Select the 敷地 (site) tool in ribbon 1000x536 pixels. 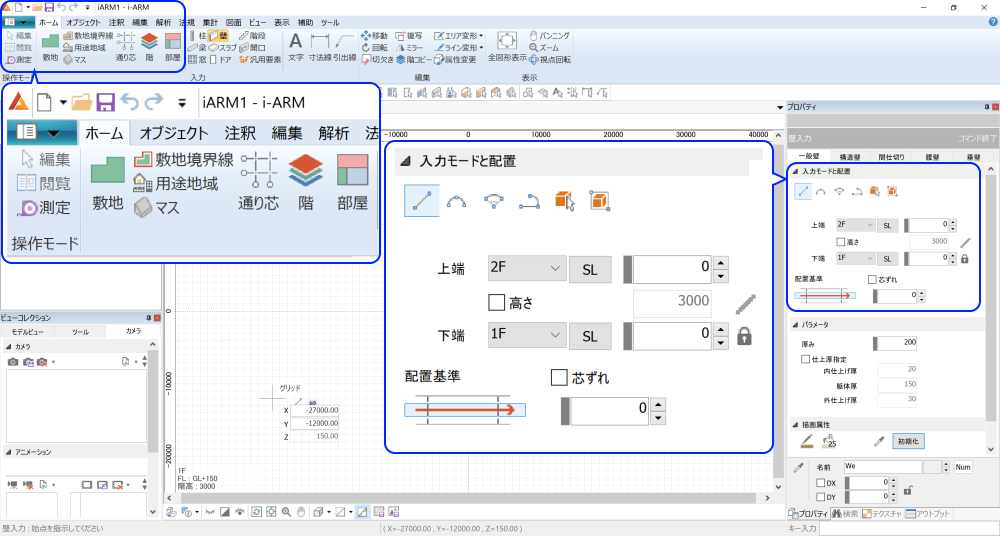click(x=50, y=47)
